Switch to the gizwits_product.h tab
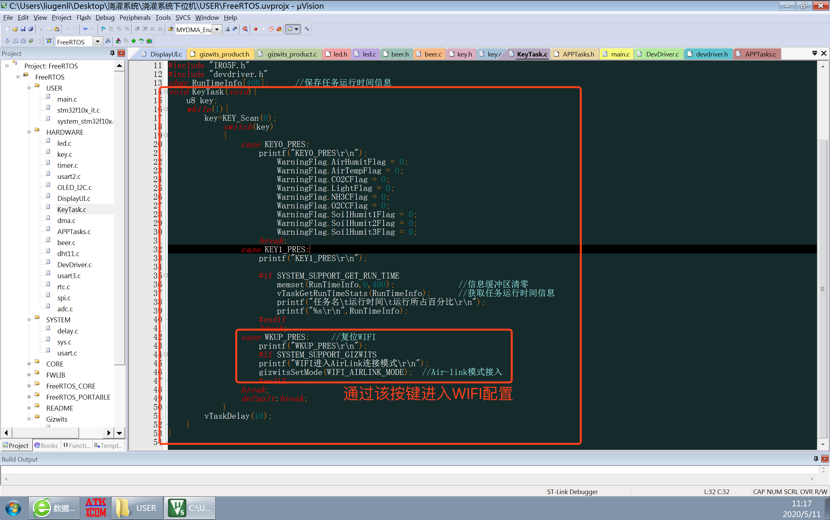Screen dimensions: 830x520 220,54
